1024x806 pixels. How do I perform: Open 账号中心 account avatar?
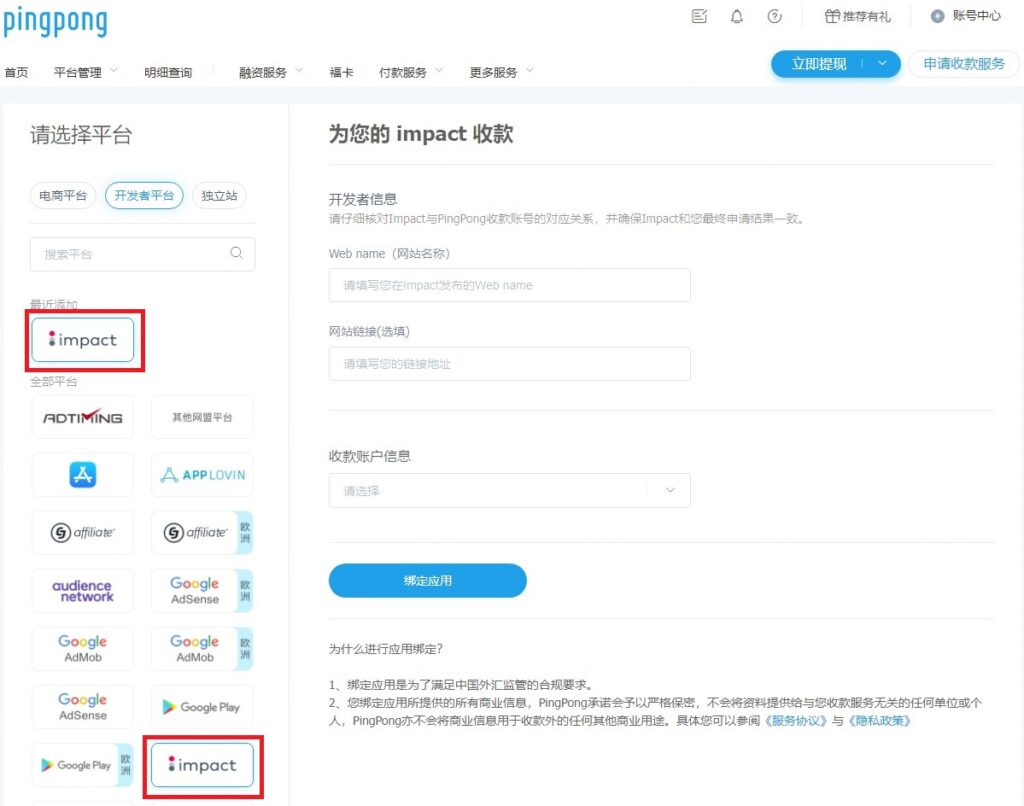937,16
